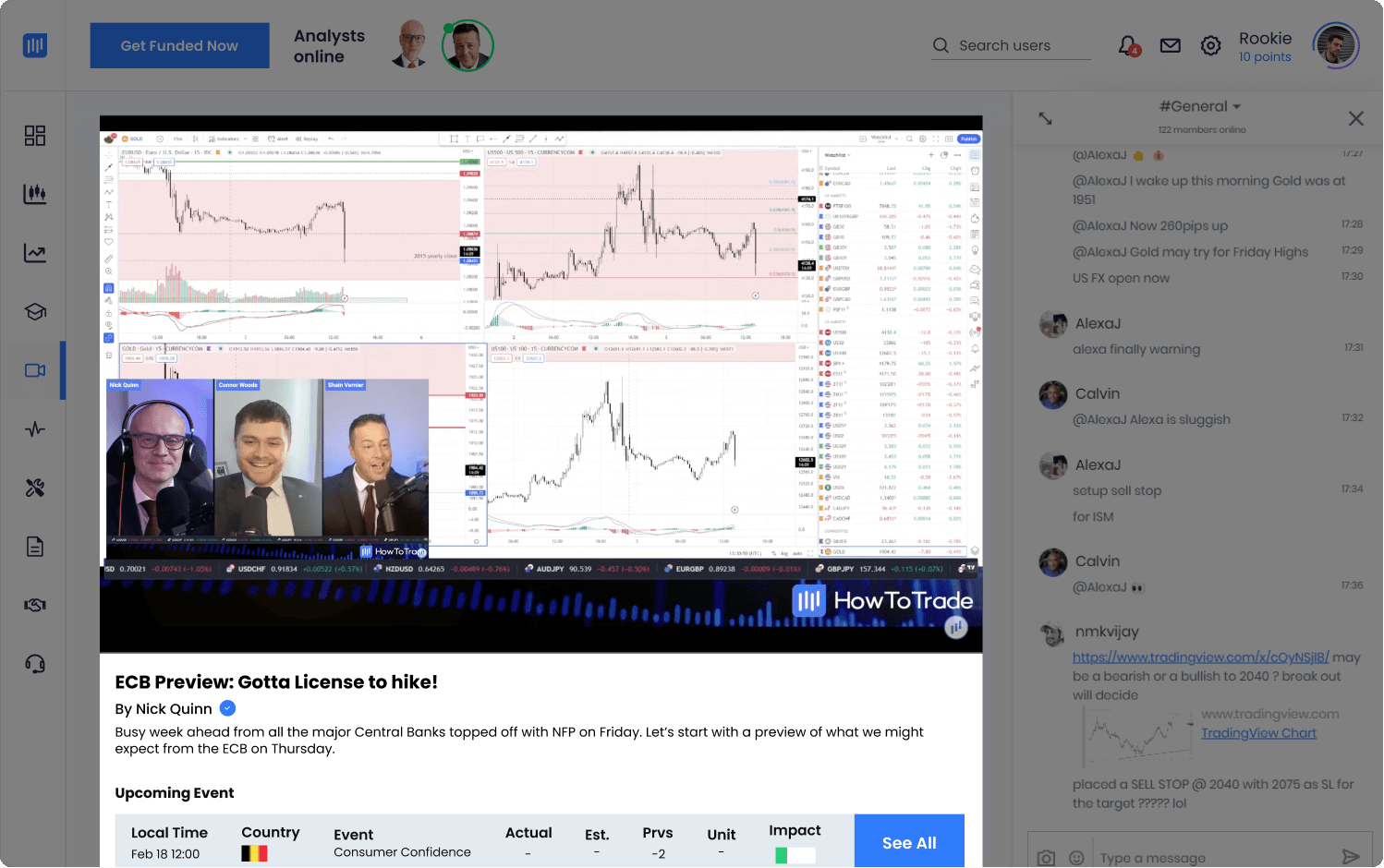Select the video camera live stream icon
Screen dimensions: 1384x868
(x=35, y=370)
